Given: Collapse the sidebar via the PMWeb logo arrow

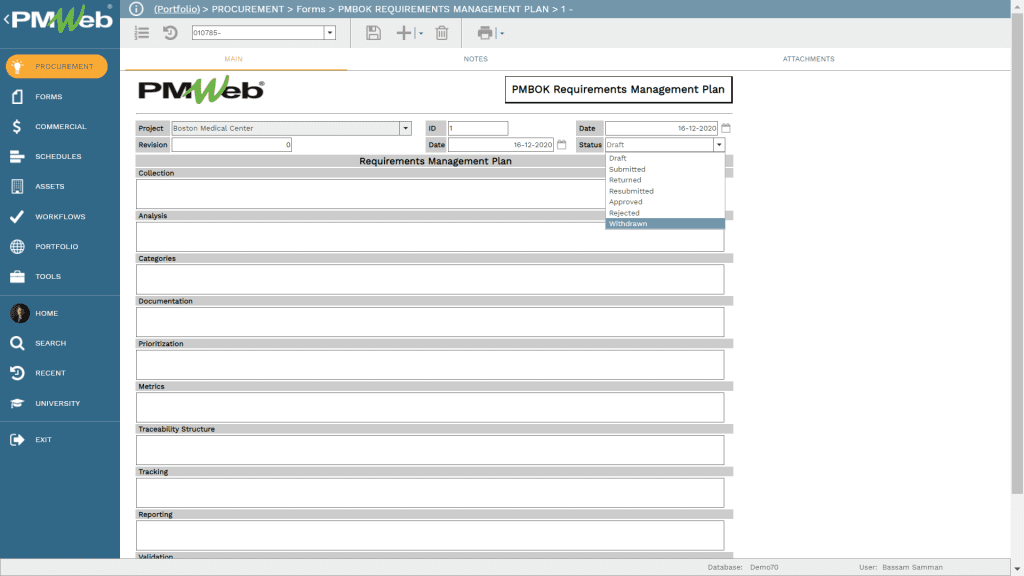Looking at the screenshot, I should point(7,20).
